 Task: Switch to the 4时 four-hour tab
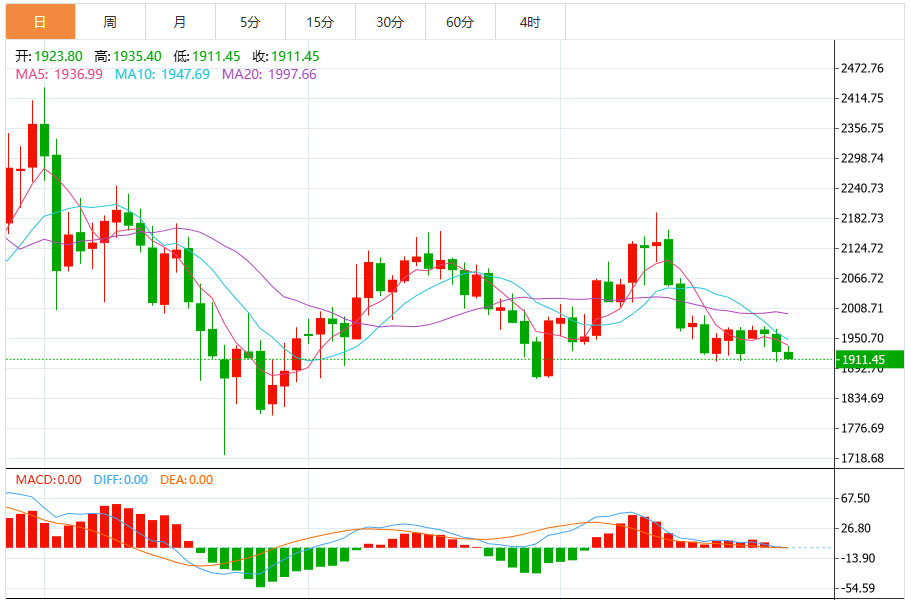530,22
